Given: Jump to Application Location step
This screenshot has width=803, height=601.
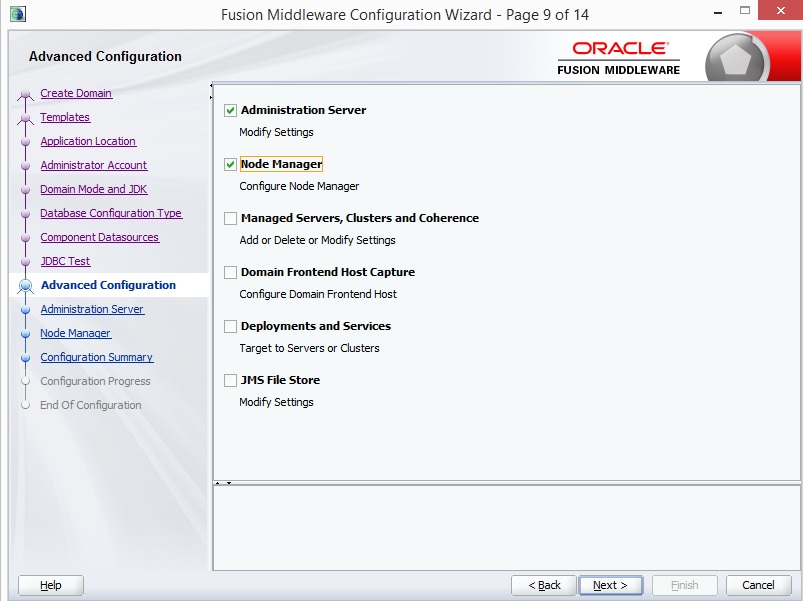Looking at the screenshot, I should coord(88,141).
